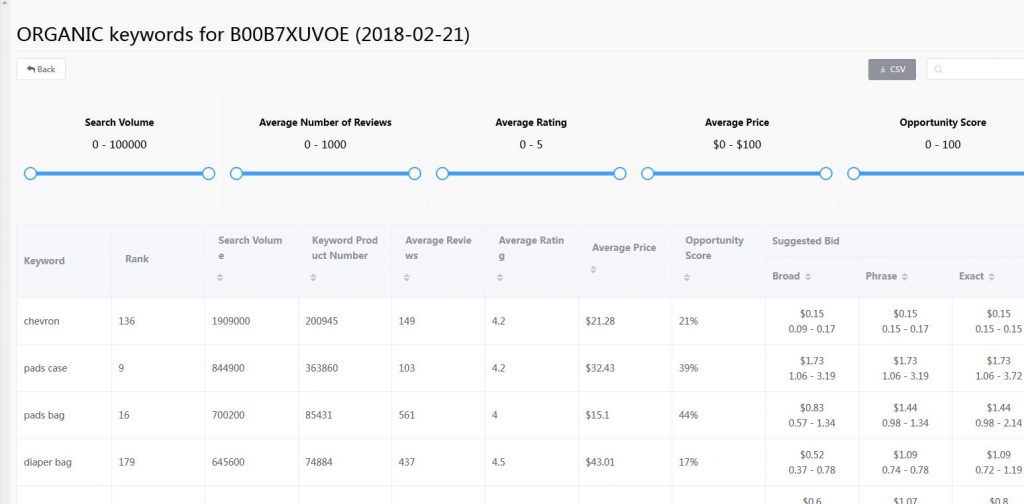The image size is (1024, 504).
Task: Sort by Average Reviews column arrows
Action: coord(408,277)
